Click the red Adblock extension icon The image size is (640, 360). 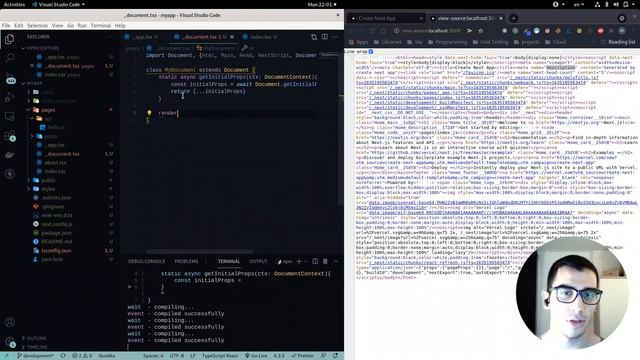click(600, 31)
